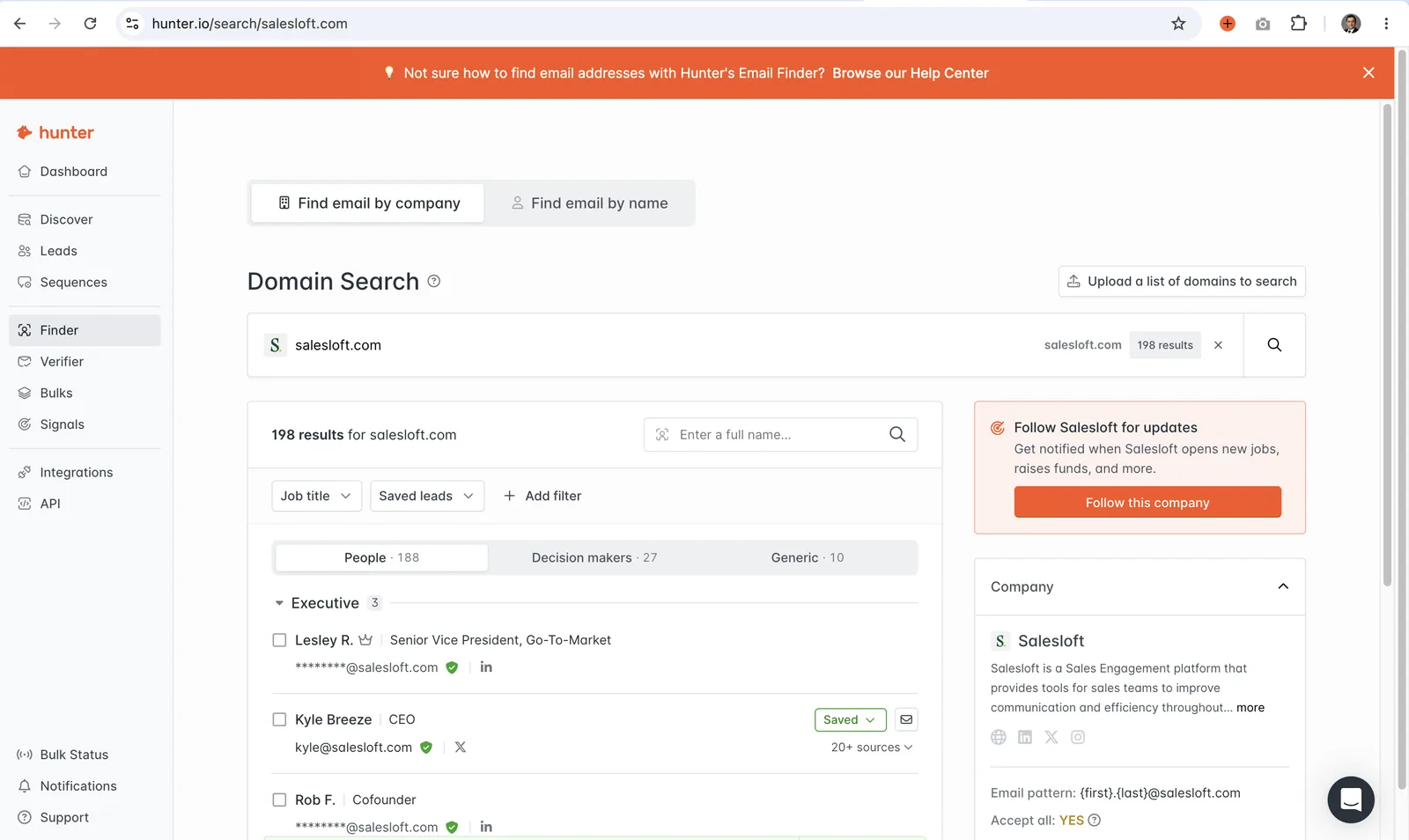
Task: Click the browser back arrow
Action: coord(19,24)
